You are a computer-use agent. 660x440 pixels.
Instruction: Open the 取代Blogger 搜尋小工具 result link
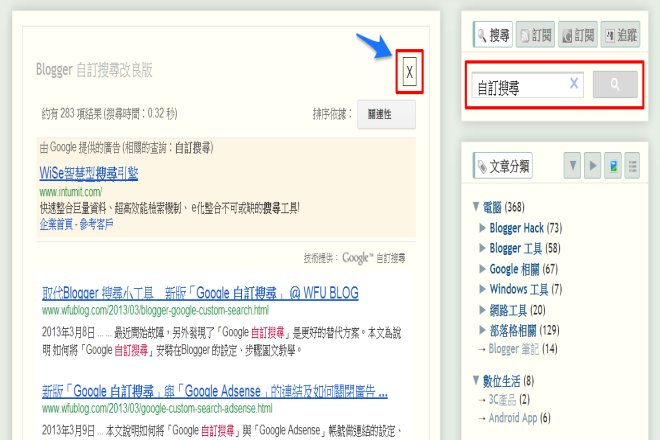200,293
